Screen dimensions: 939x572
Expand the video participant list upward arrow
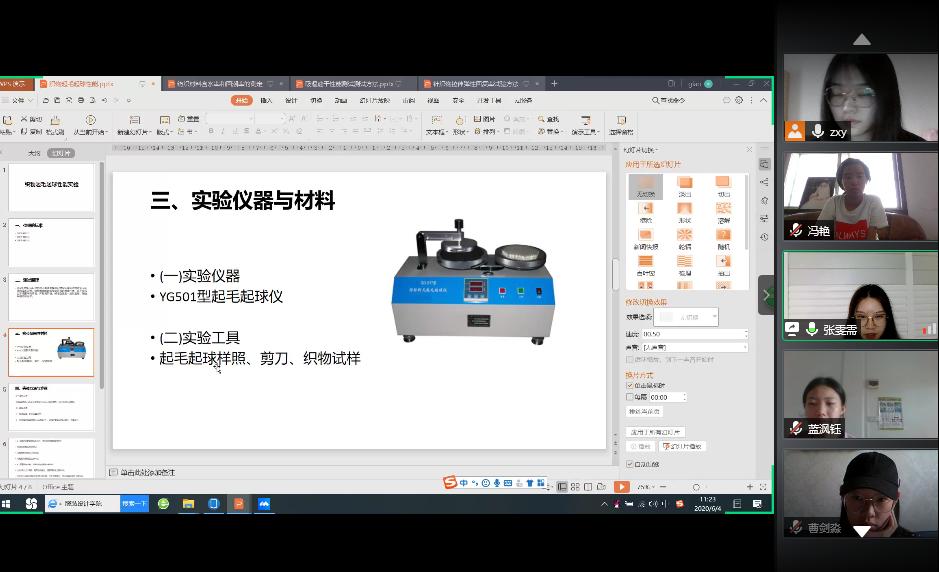pyautogui.click(x=861, y=40)
